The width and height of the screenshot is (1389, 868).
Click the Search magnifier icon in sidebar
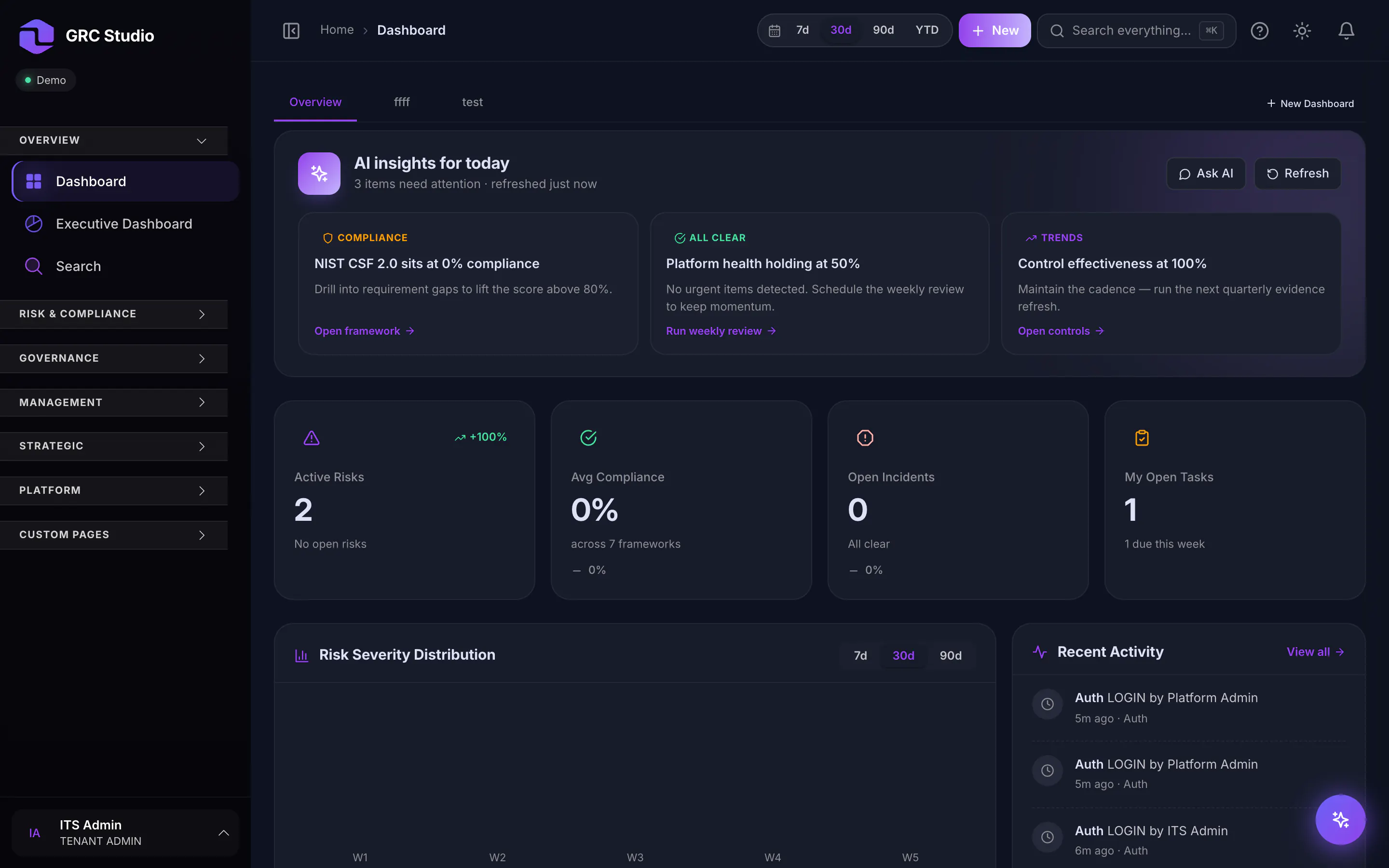click(34, 266)
